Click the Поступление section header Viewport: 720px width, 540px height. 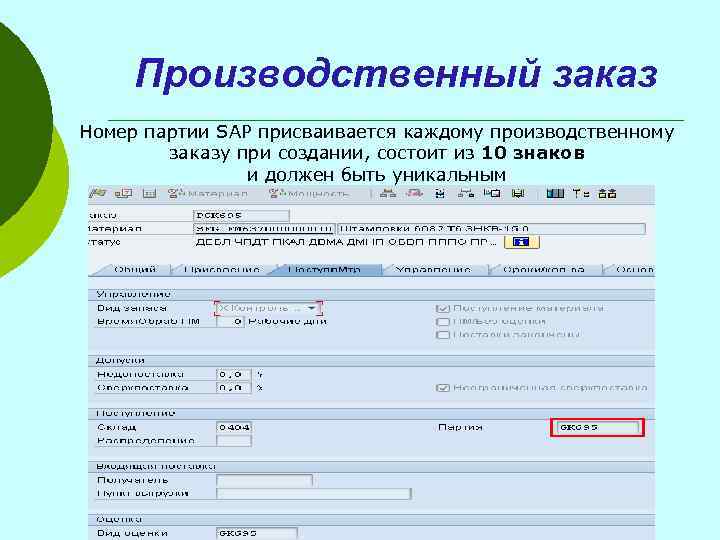pyautogui.click(x=135, y=413)
